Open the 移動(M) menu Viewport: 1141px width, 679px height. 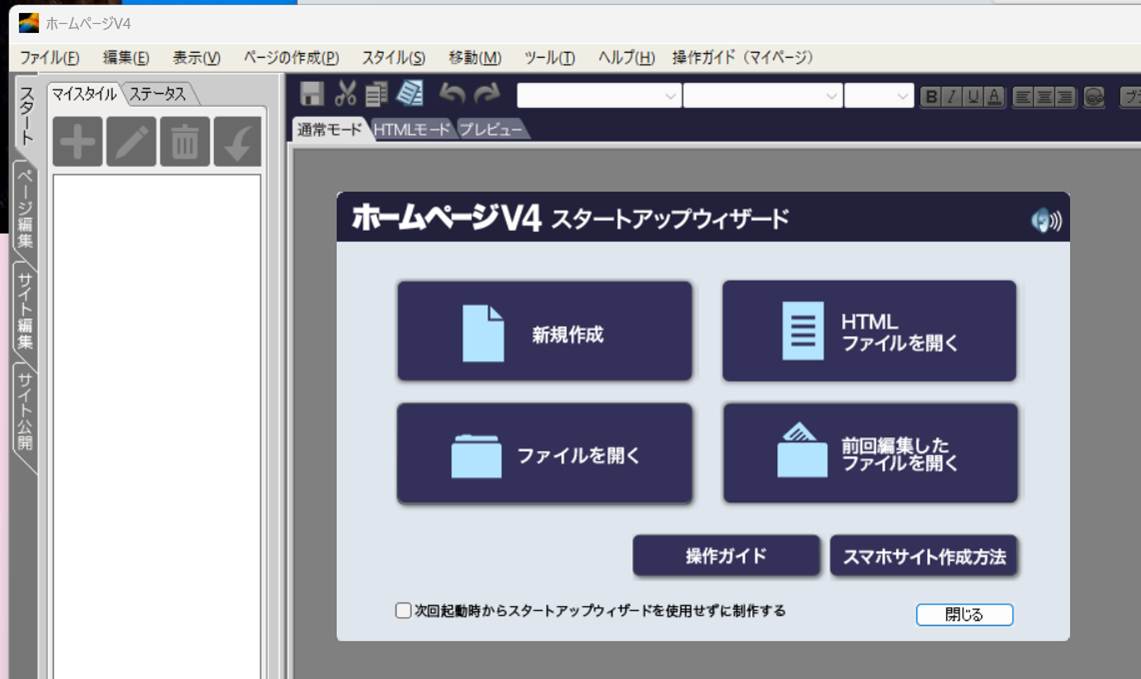[474, 57]
